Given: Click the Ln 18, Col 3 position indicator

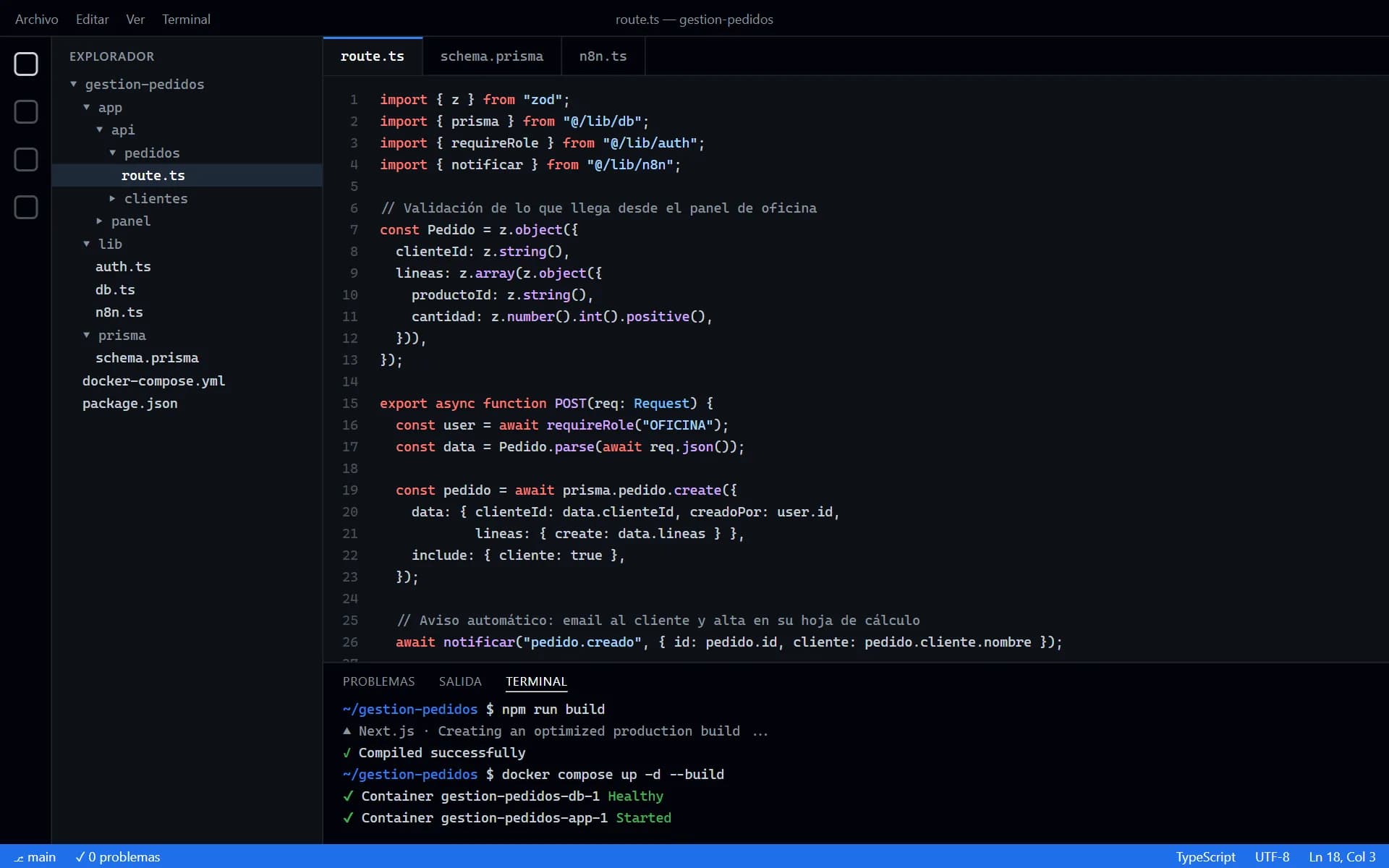Looking at the screenshot, I should (x=1342, y=856).
